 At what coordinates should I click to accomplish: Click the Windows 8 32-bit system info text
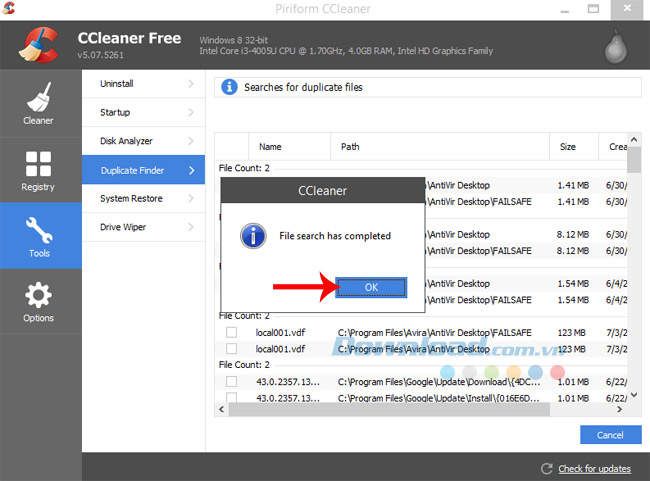[233, 40]
